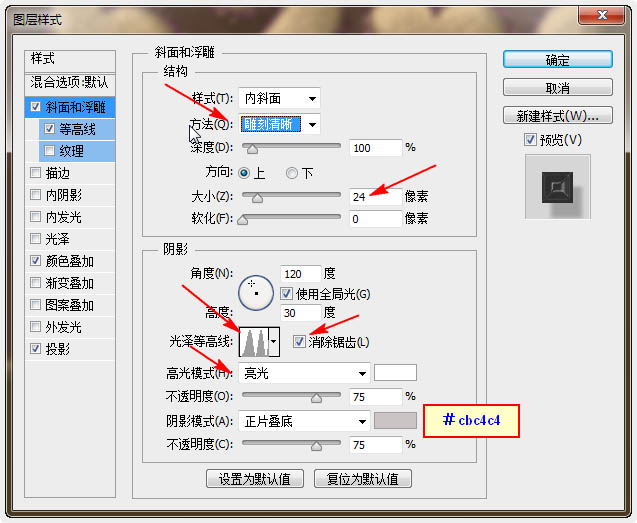Click the 设置为默认值 button

[255, 479]
